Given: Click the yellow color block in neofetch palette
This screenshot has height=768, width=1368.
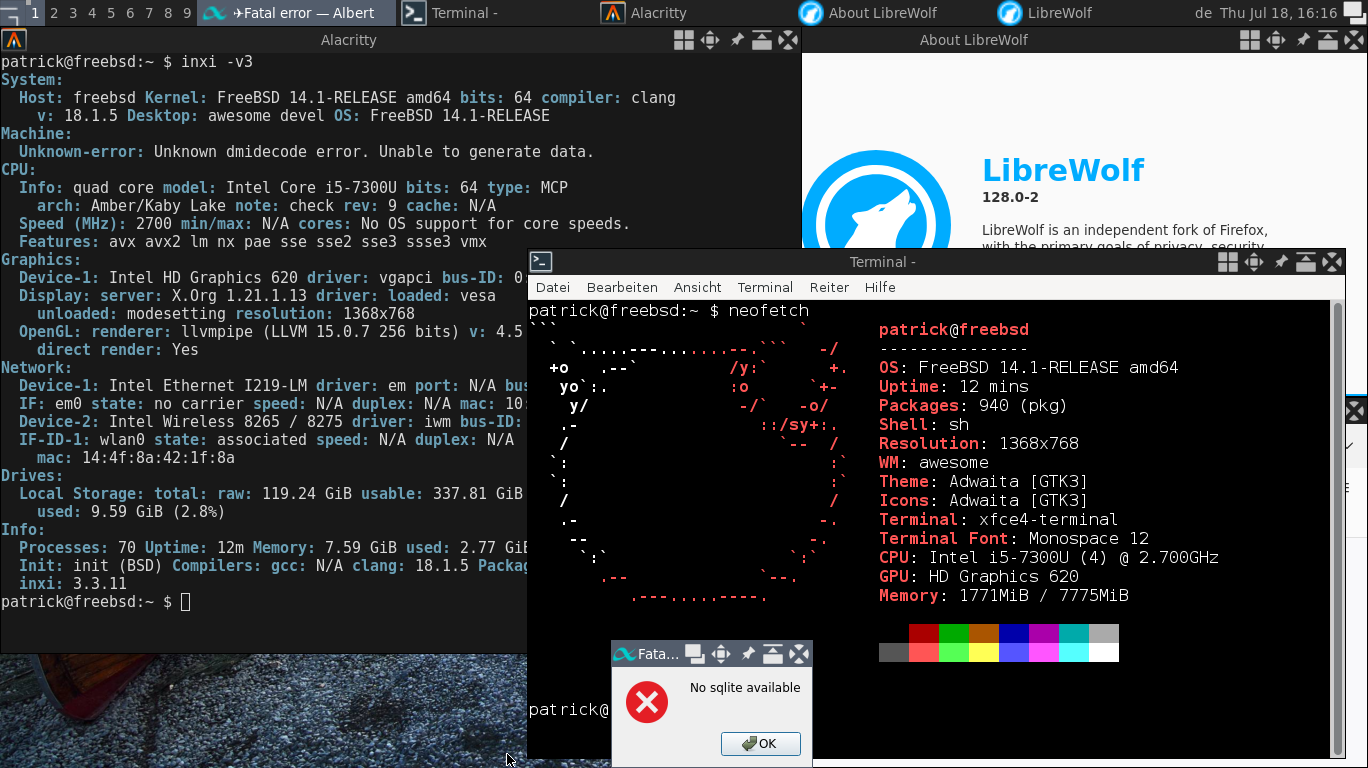Looking at the screenshot, I should tap(984, 652).
